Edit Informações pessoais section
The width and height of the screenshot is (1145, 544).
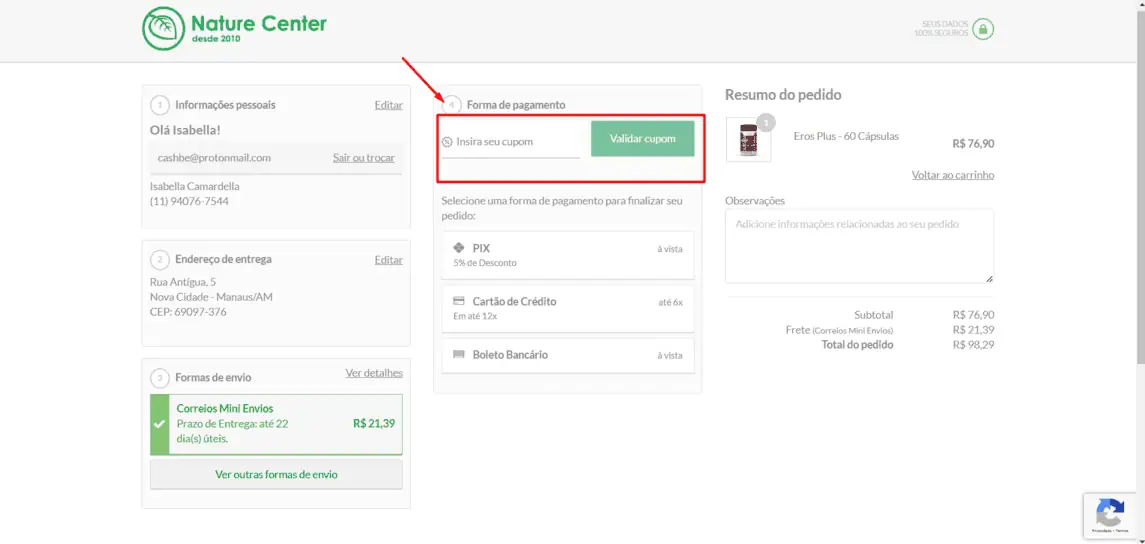(x=388, y=105)
